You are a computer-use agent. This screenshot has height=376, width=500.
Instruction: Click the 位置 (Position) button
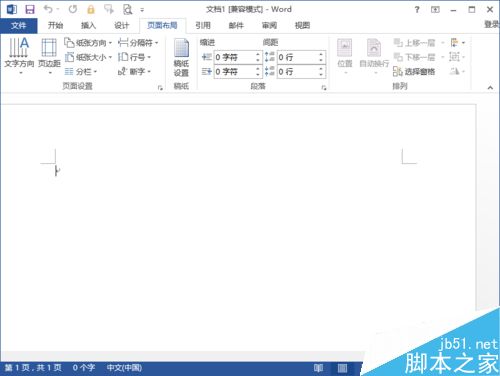click(345, 56)
